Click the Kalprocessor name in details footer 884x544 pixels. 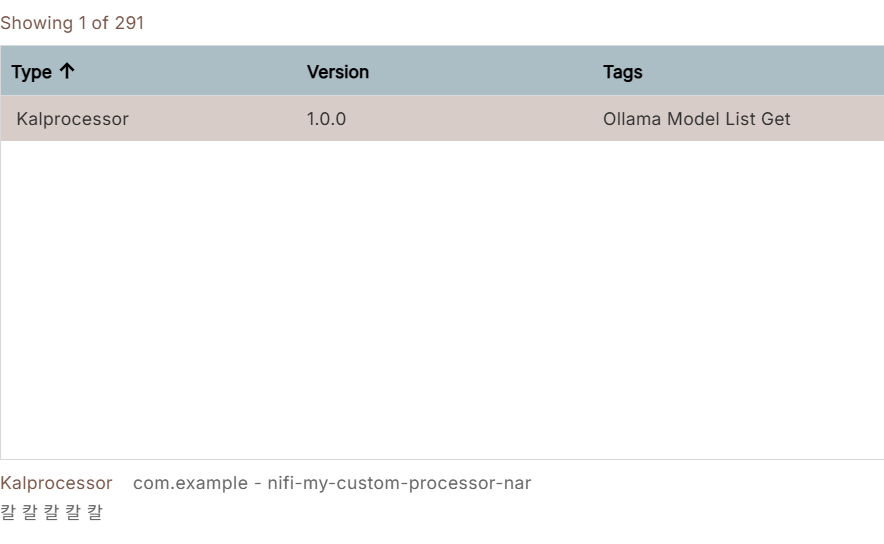pos(56,483)
